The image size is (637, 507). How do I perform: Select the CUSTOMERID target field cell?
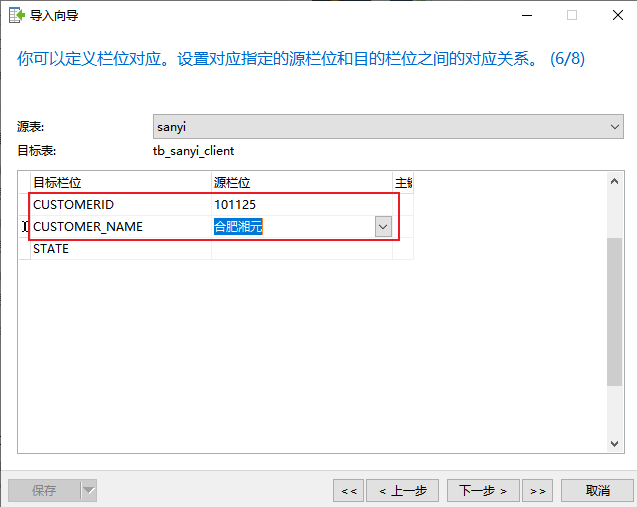121,205
